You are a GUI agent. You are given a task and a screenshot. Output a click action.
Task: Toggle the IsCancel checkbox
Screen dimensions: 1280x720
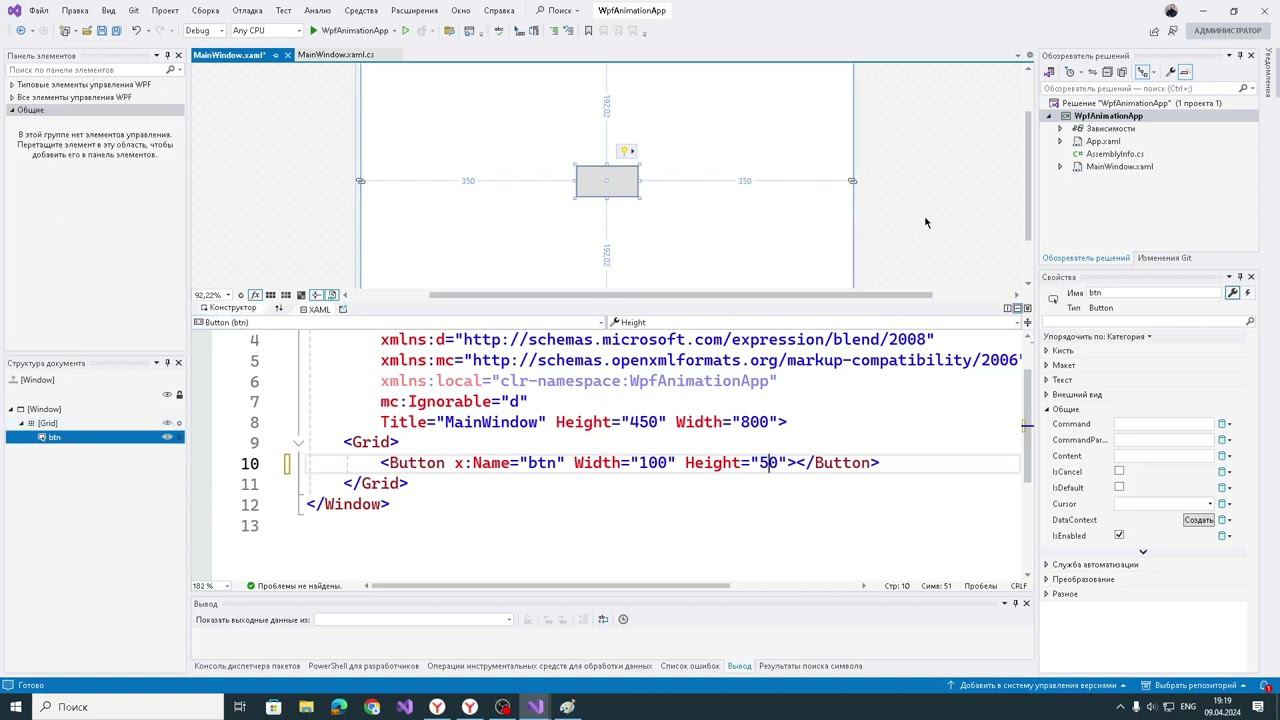point(1119,471)
